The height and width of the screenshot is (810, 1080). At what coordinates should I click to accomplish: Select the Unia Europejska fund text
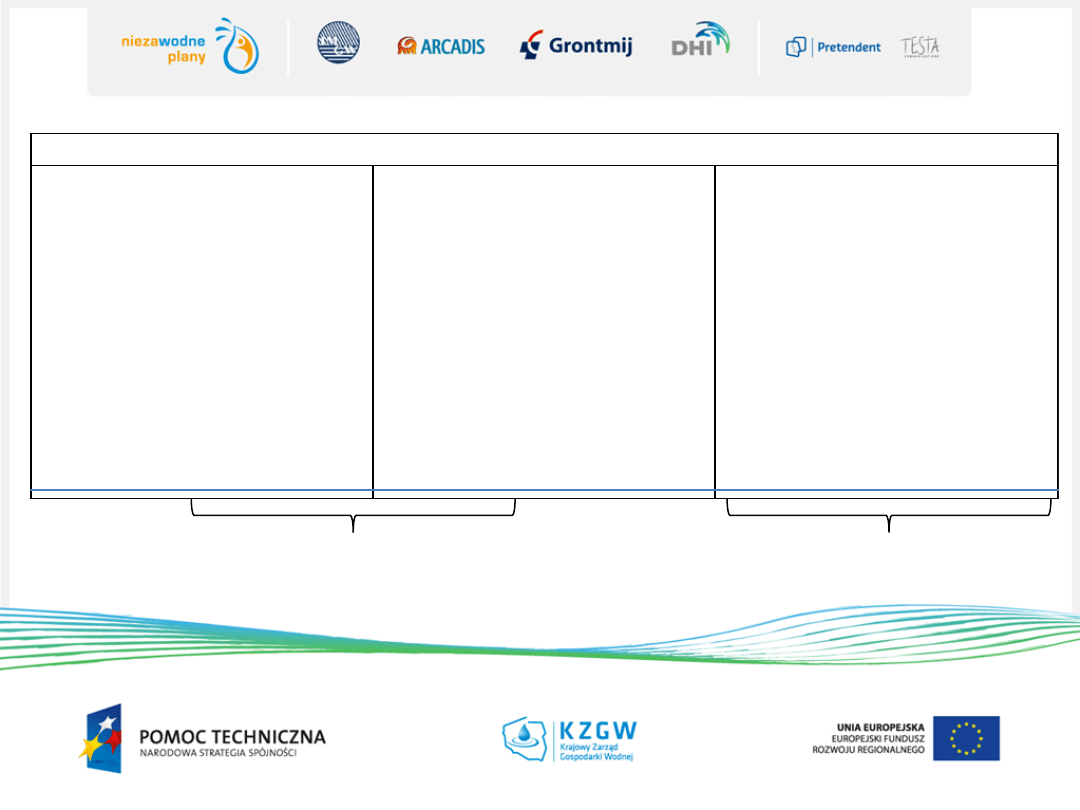pos(868,739)
